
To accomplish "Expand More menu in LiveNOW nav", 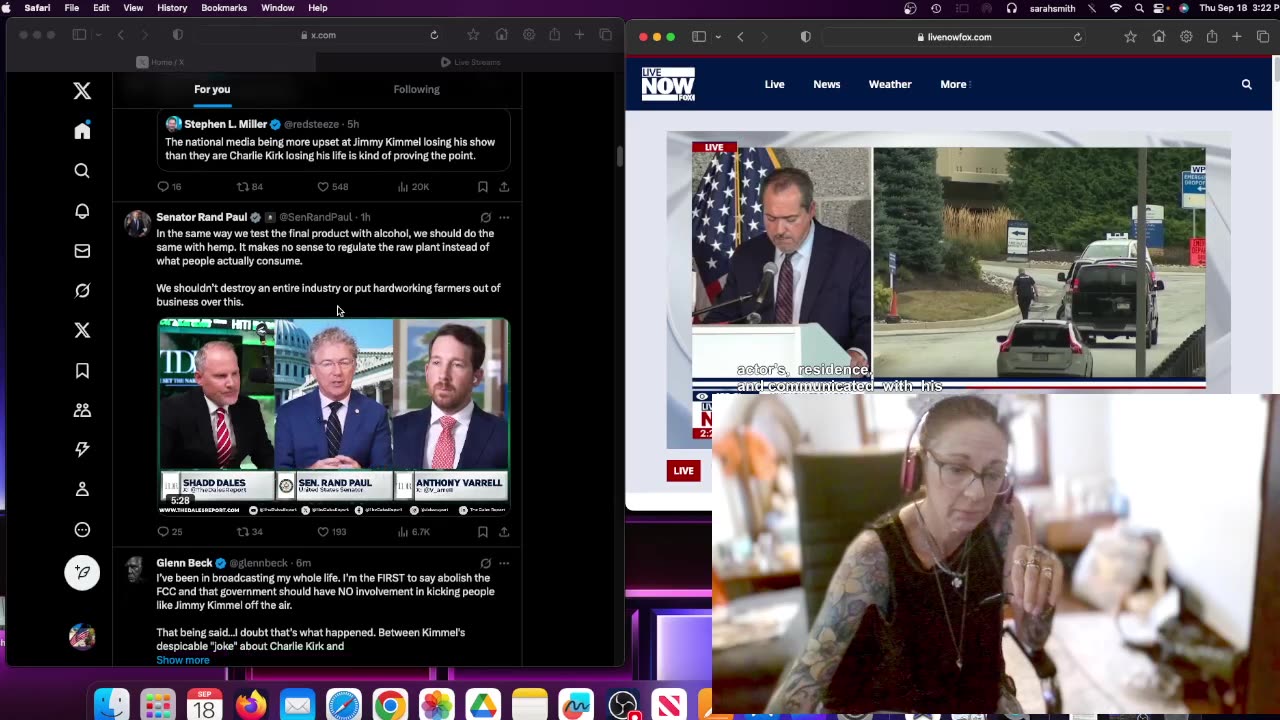I will [x=955, y=84].
